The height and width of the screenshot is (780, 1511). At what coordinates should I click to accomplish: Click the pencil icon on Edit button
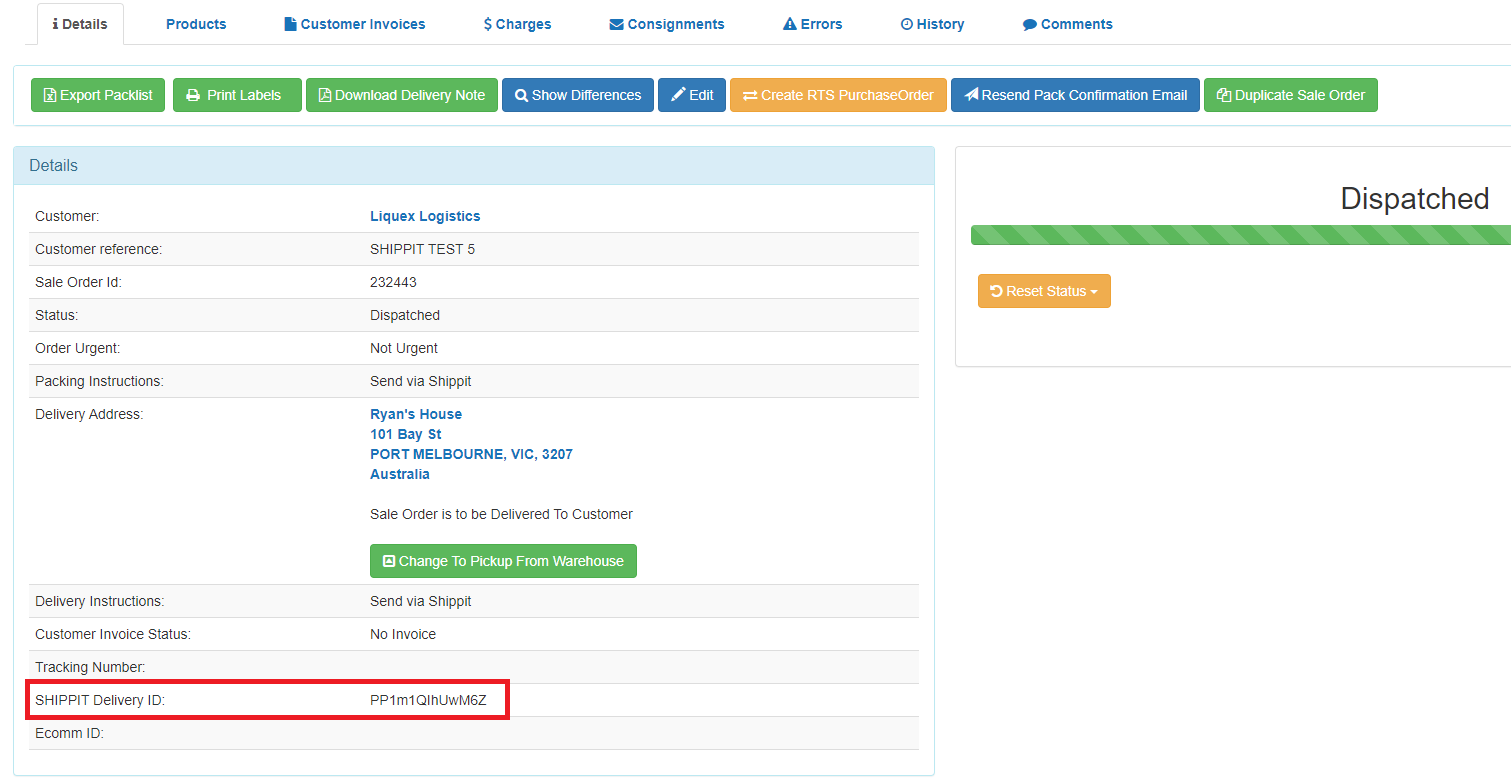pyautogui.click(x=678, y=95)
